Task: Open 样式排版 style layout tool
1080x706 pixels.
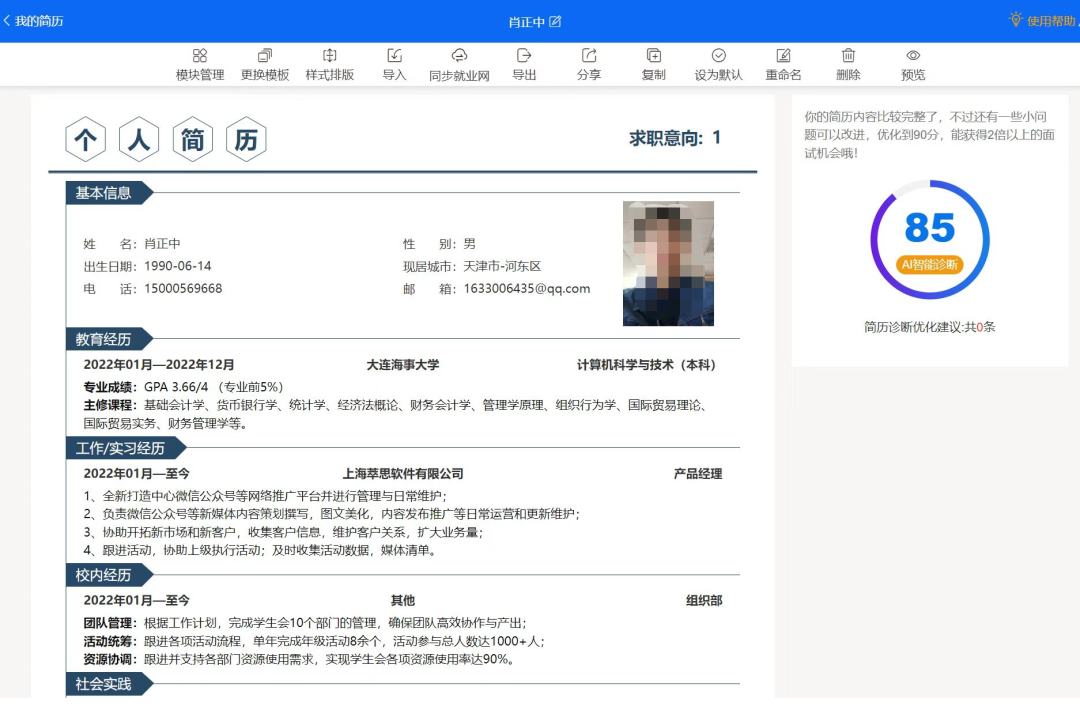Action: point(330,56)
